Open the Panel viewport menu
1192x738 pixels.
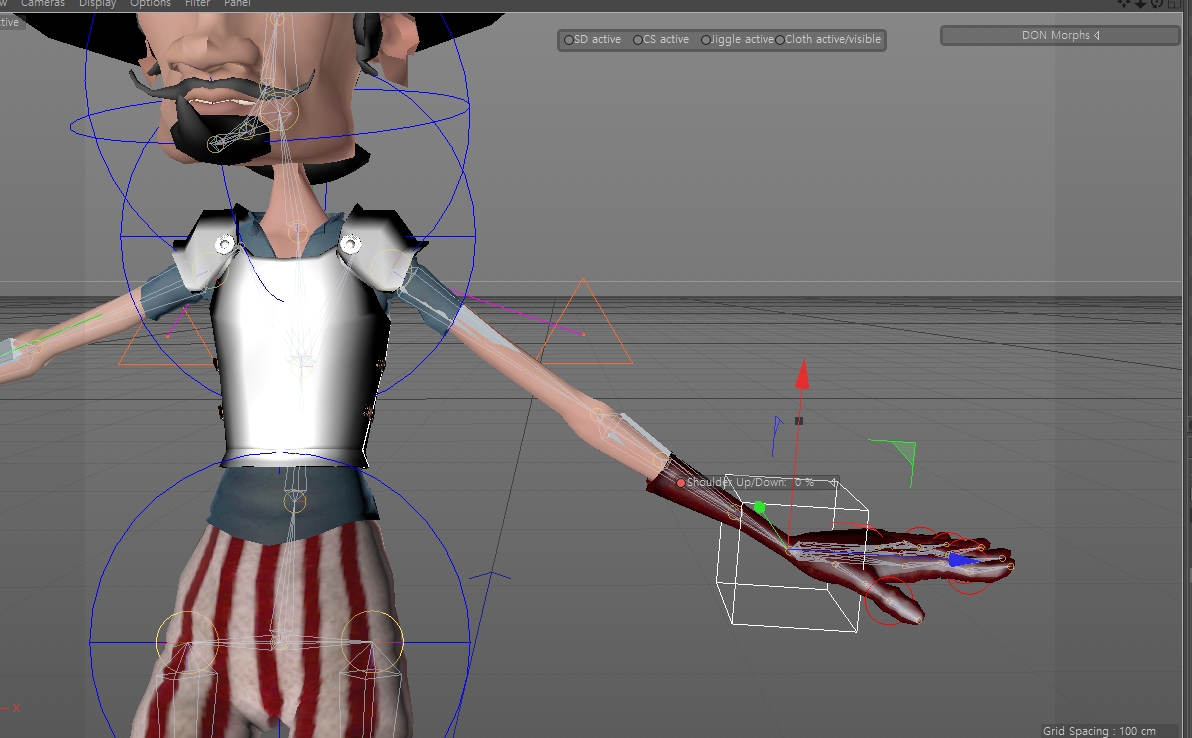click(236, 4)
